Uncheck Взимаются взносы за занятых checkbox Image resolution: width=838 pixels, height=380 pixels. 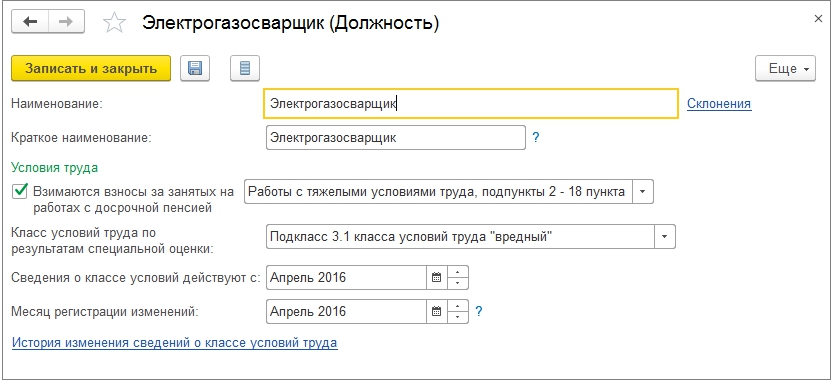point(20,191)
